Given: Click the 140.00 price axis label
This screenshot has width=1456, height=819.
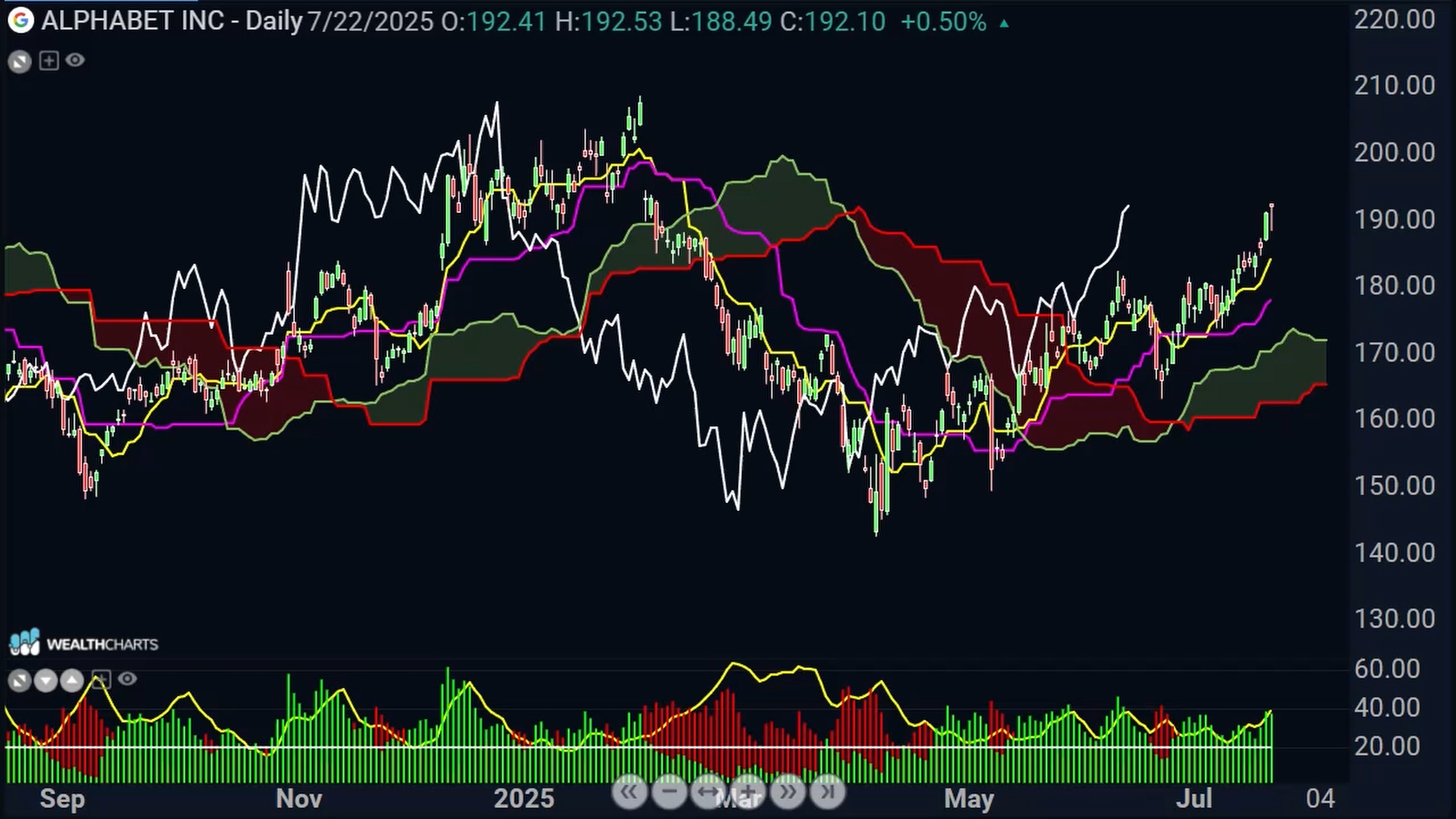Looking at the screenshot, I should click(1395, 553).
